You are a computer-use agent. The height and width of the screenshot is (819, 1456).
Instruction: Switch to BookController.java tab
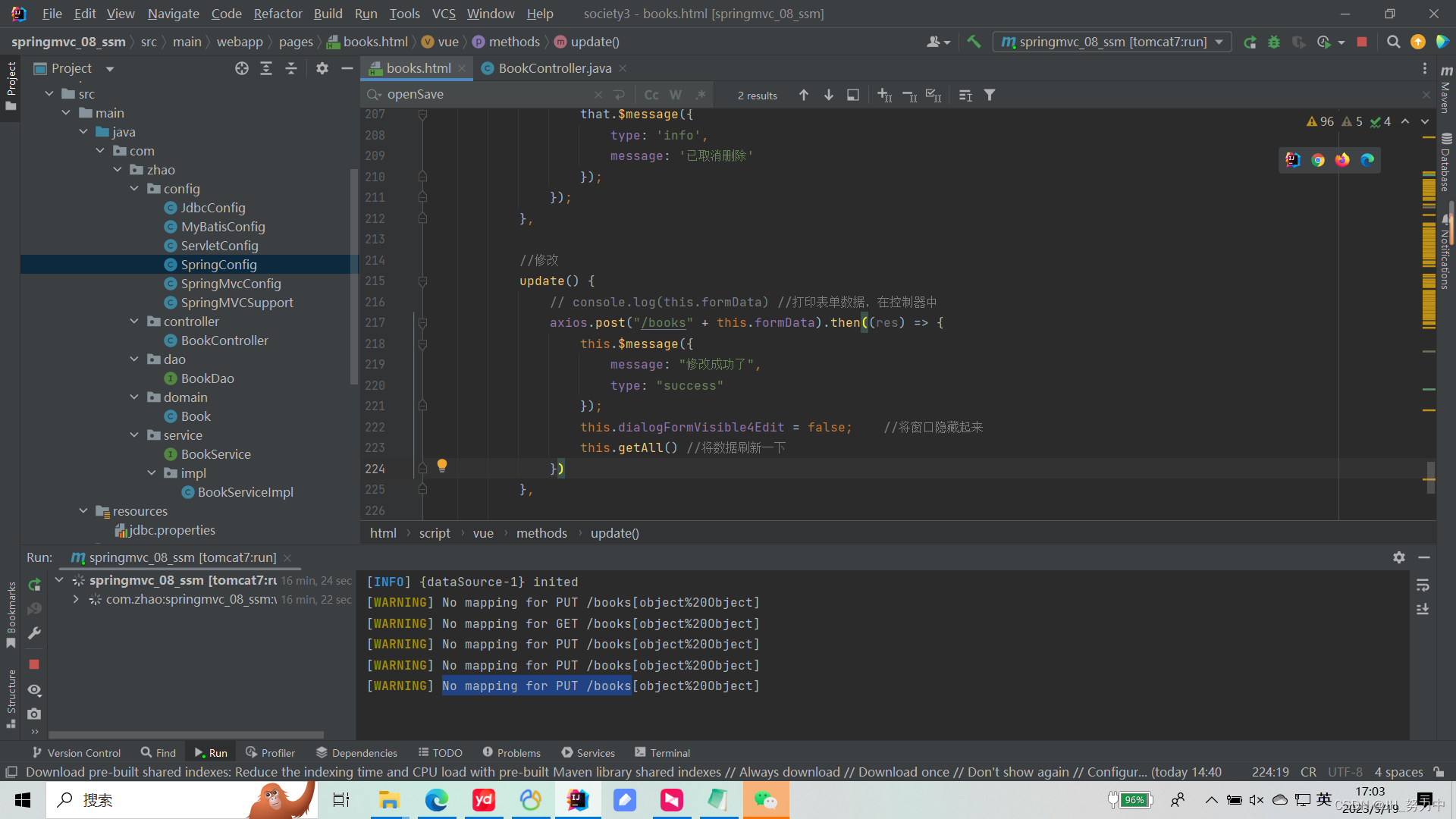click(x=554, y=68)
